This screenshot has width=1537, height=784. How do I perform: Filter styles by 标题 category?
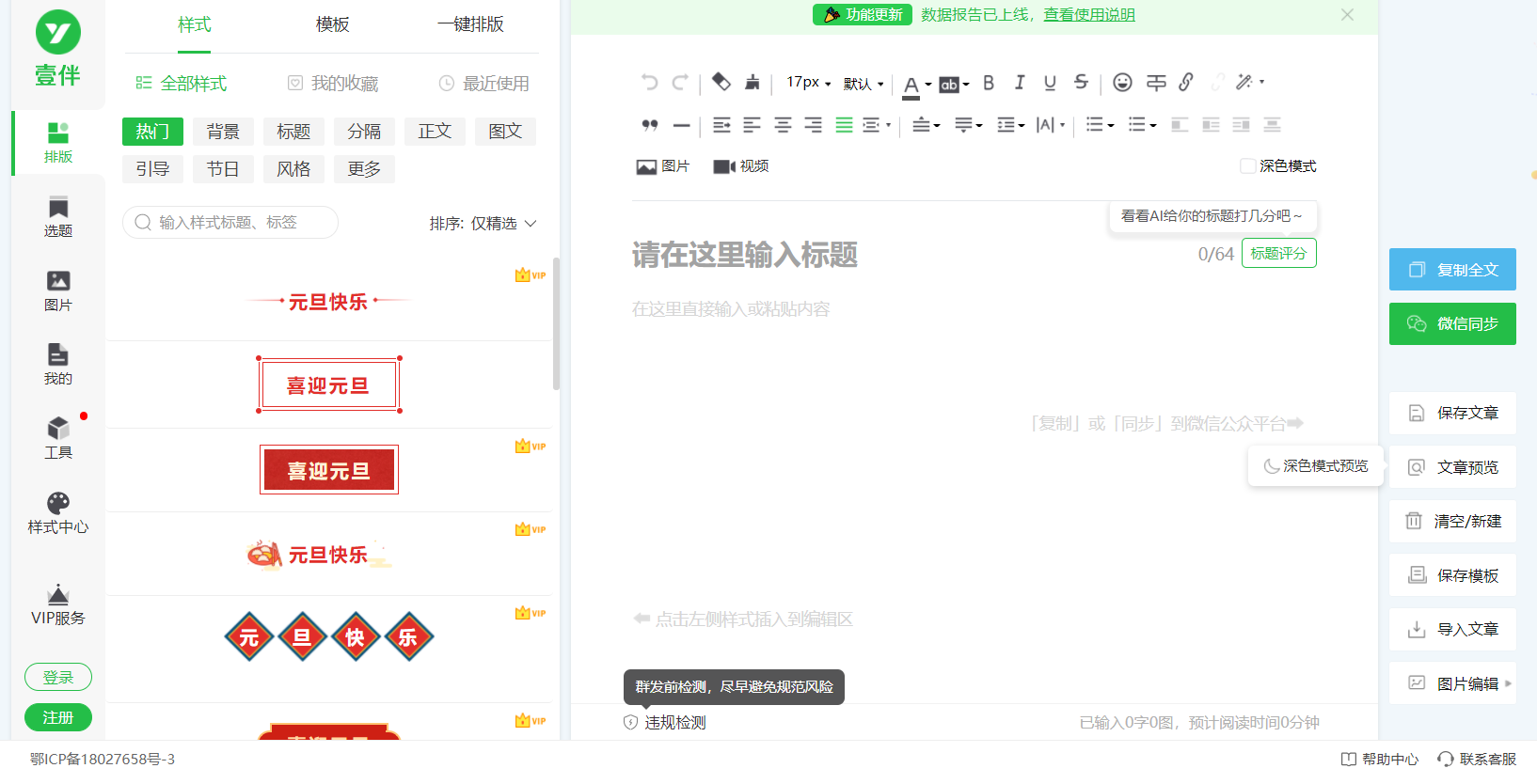[x=293, y=132]
